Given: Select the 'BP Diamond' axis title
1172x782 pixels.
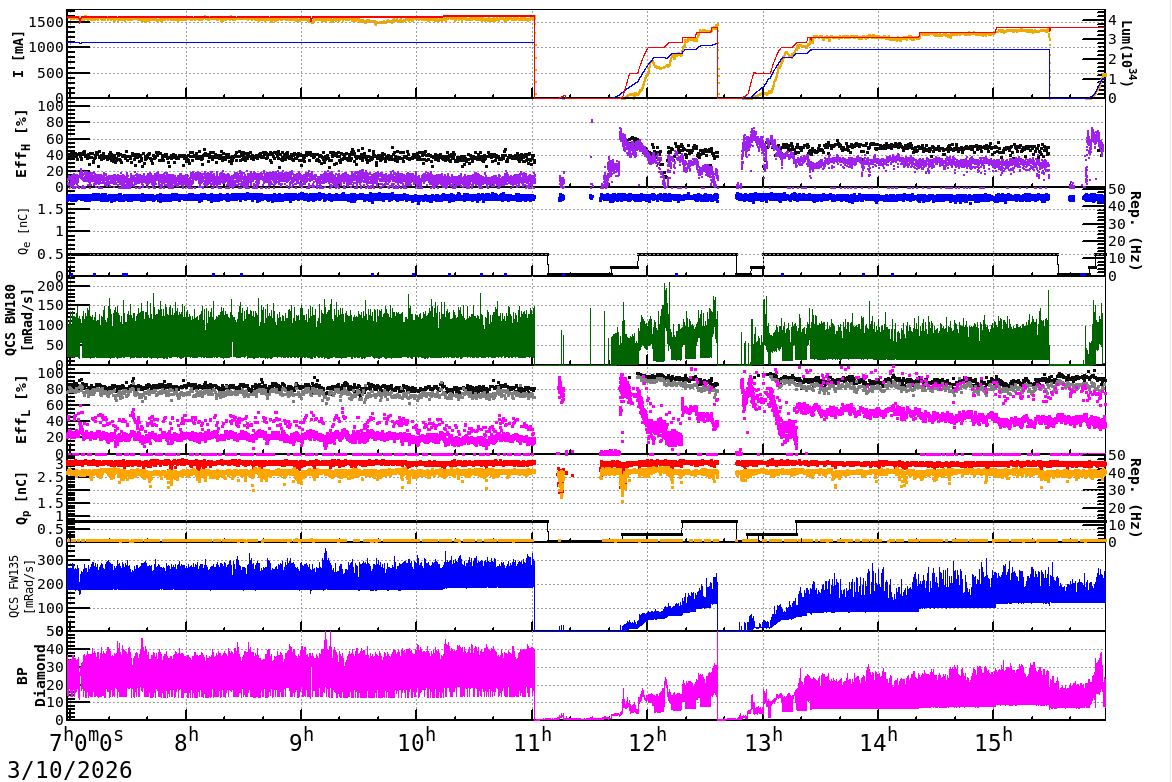Looking at the screenshot, I should 31,675.
